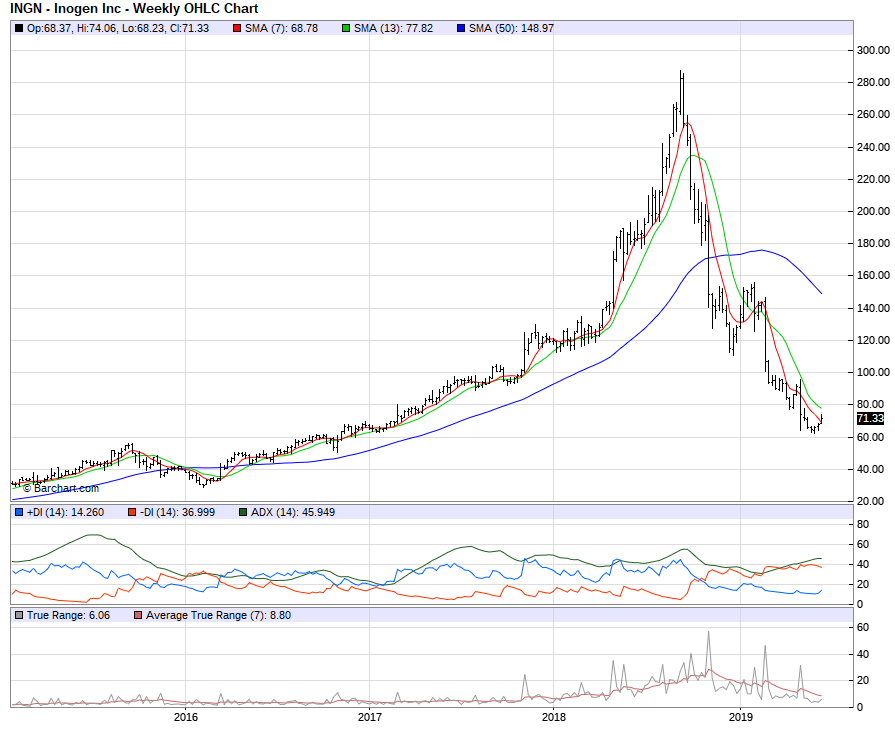Click the red SMA (7) legend swatch

click(237, 28)
